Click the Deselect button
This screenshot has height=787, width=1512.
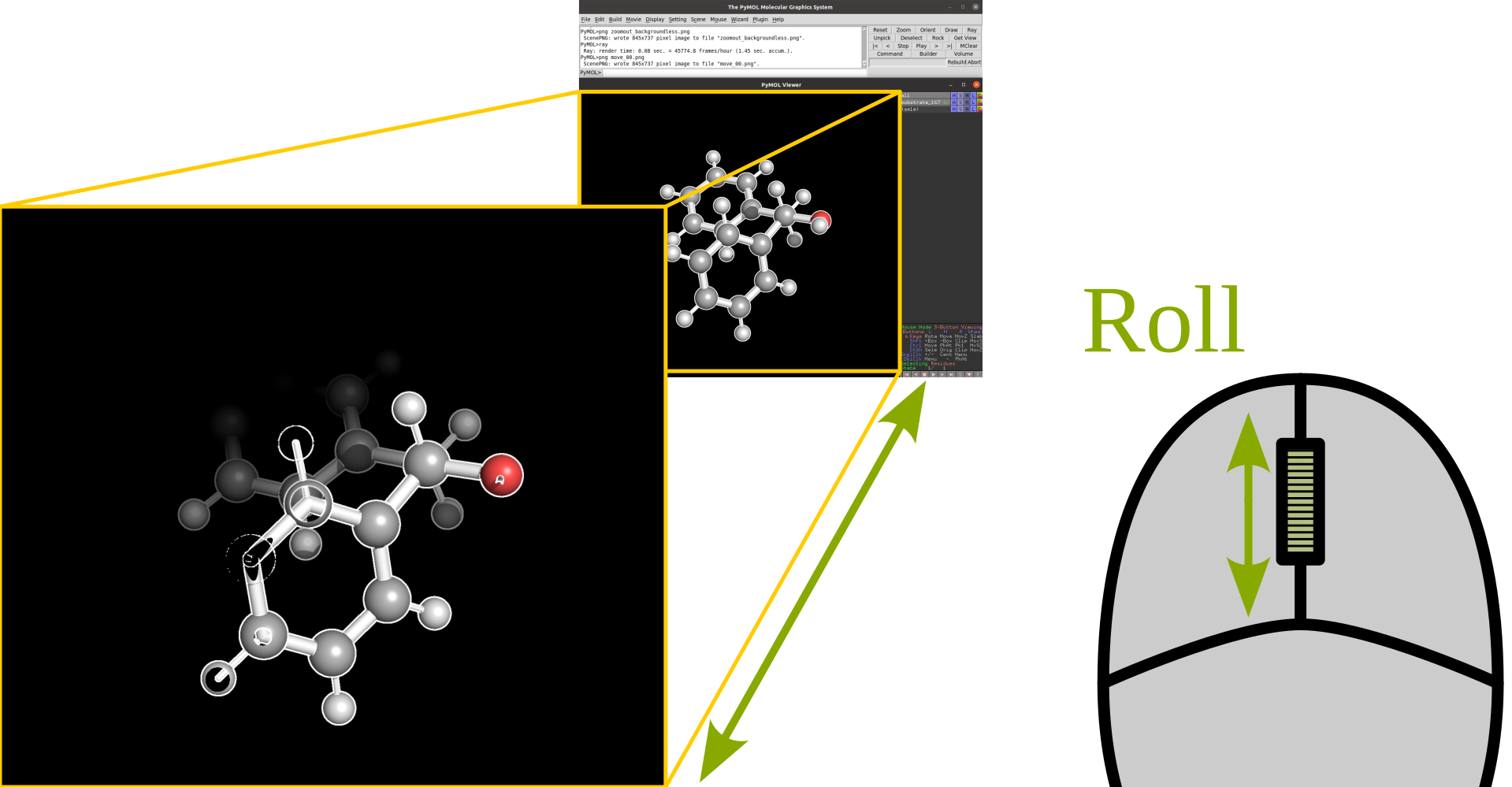(x=912, y=38)
